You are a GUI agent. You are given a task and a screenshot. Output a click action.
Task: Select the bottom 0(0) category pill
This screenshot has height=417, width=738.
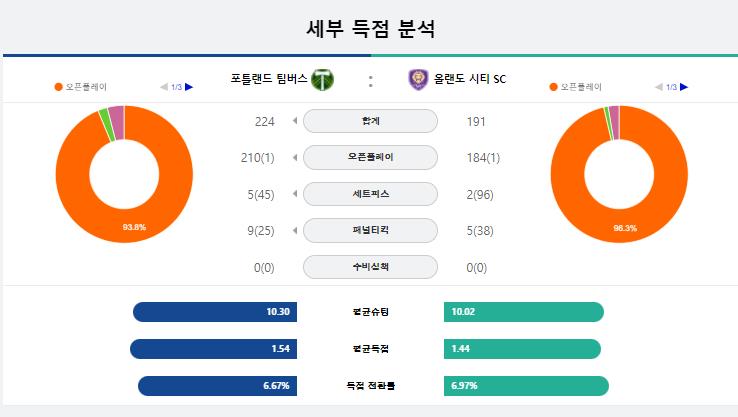pyautogui.click(x=370, y=267)
